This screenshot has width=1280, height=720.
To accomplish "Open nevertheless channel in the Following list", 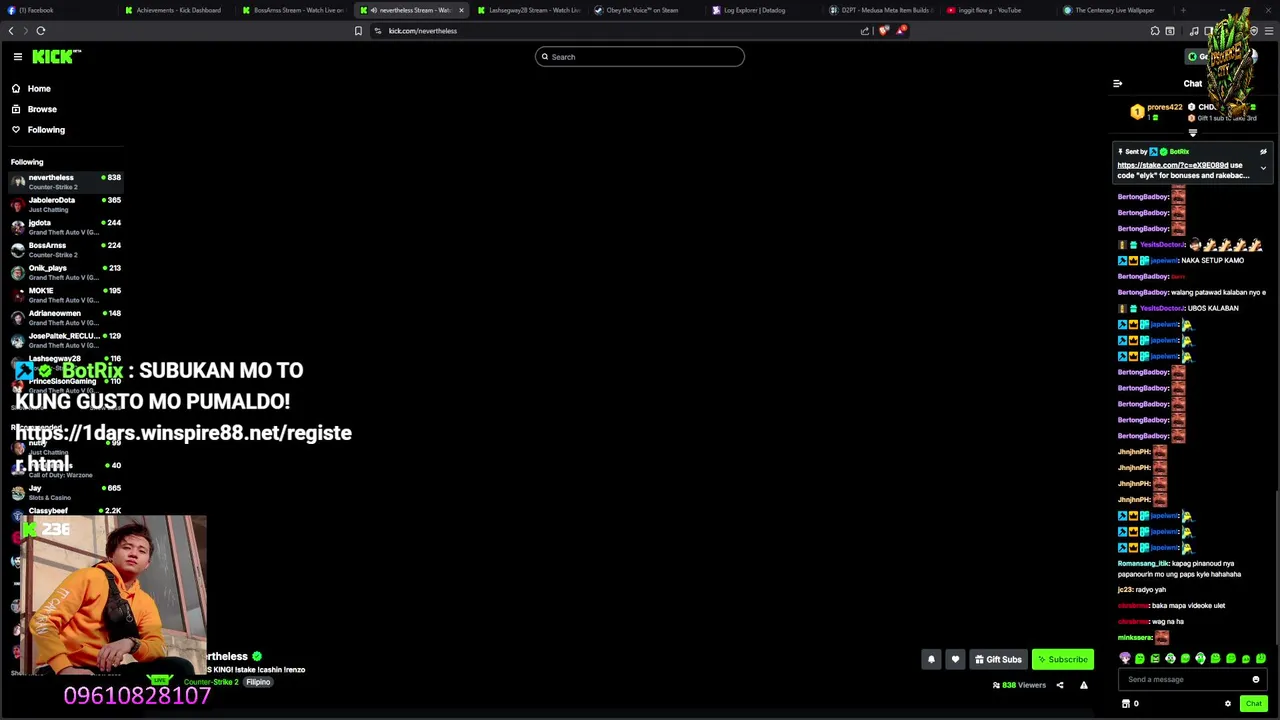I will pyautogui.click(x=65, y=181).
